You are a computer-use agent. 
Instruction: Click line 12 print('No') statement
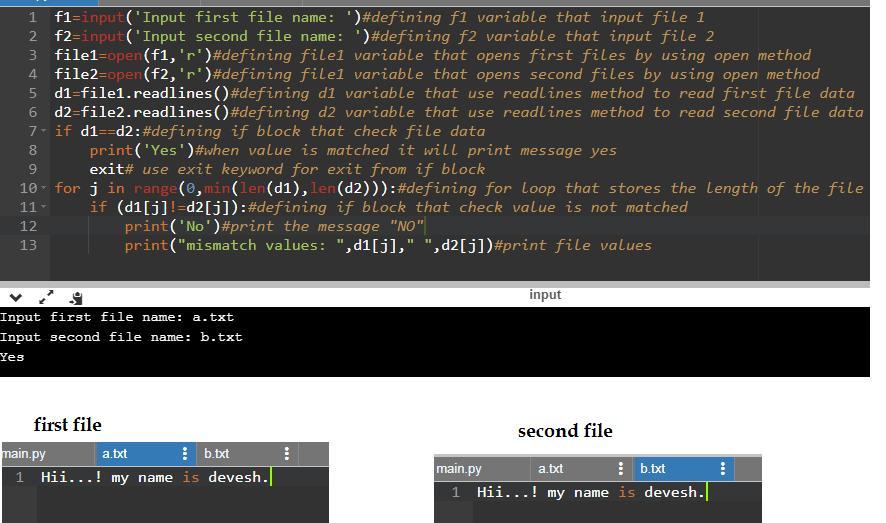click(x=172, y=226)
